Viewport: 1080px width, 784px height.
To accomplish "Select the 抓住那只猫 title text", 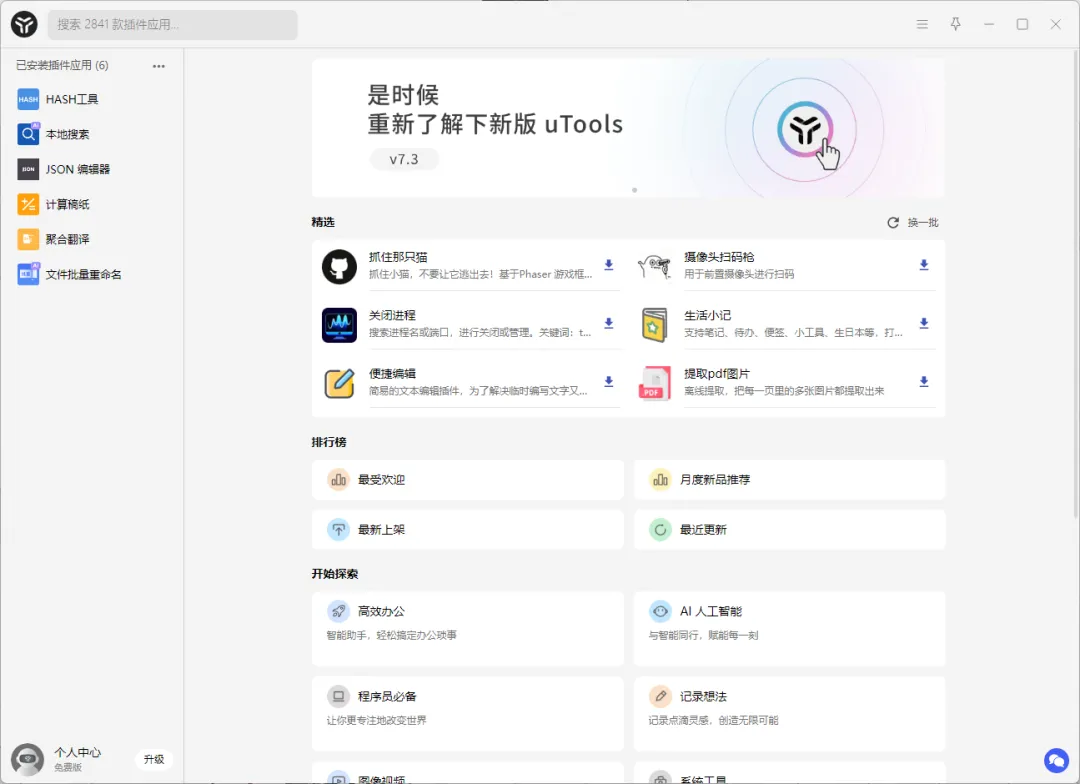I will click(398, 257).
